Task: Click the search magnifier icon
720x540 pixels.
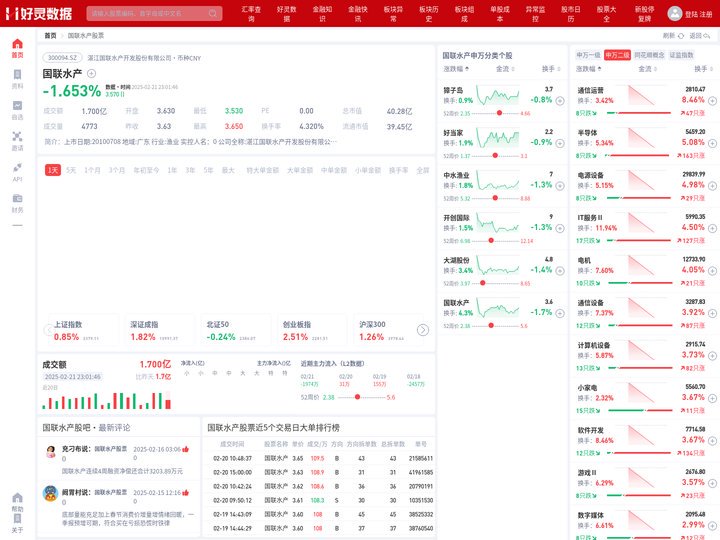Action: (213, 13)
